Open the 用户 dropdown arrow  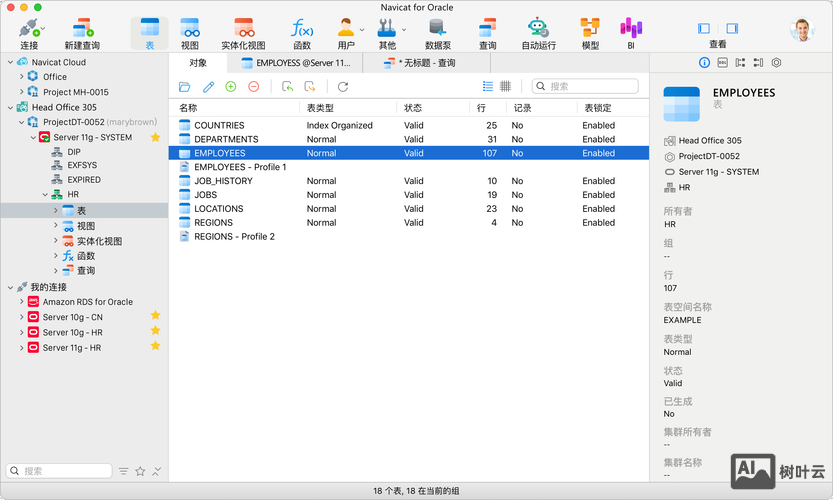pyautogui.click(x=362, y=30)
